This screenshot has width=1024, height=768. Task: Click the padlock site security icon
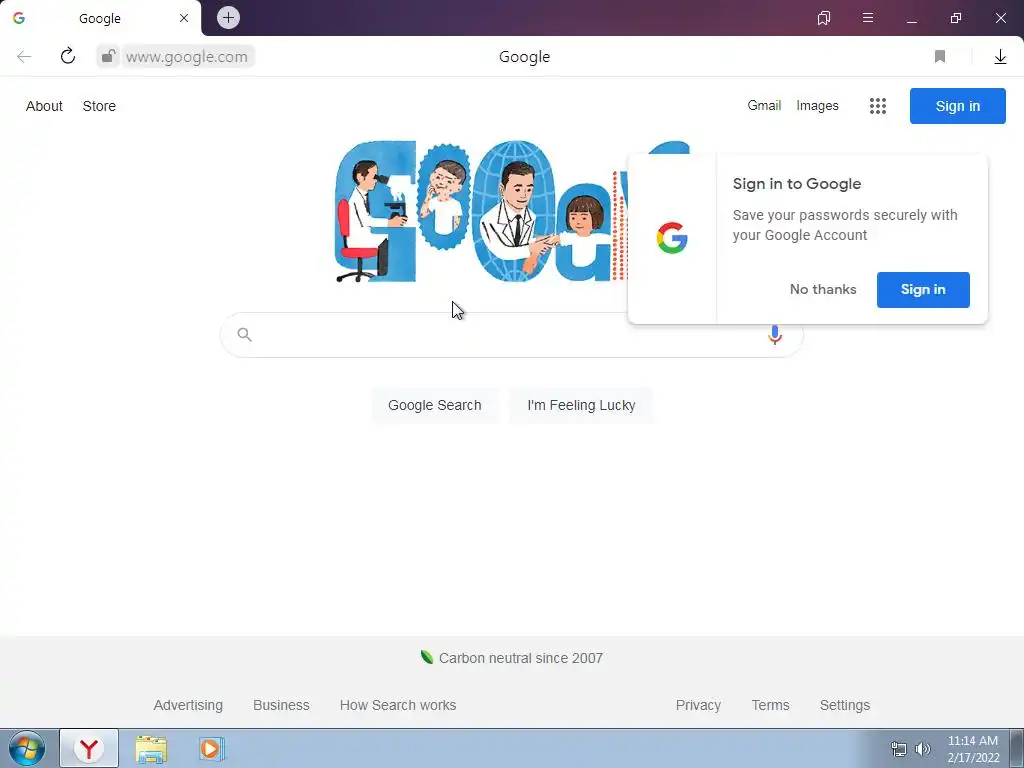(x=108, y=56)
